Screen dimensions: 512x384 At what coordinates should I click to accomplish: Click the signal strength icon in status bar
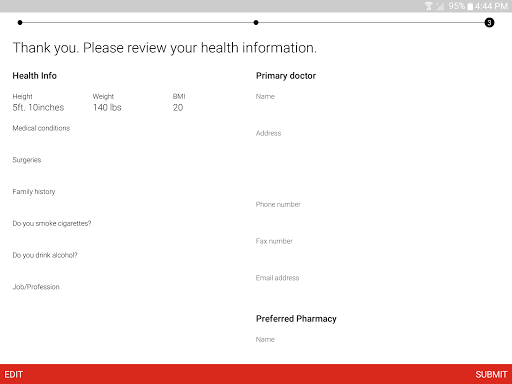[x=440, y=6]
